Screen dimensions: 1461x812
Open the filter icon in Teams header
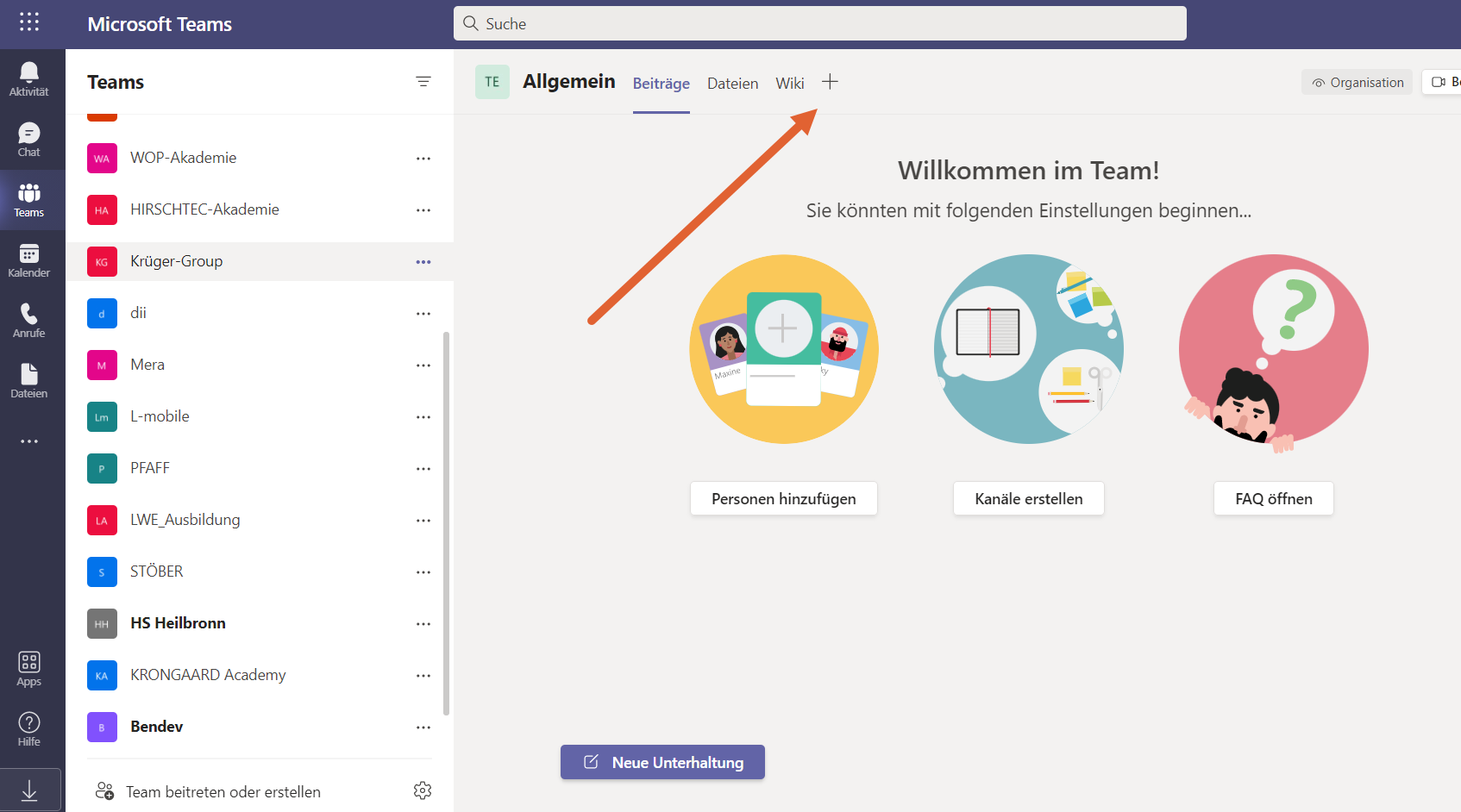423,82
